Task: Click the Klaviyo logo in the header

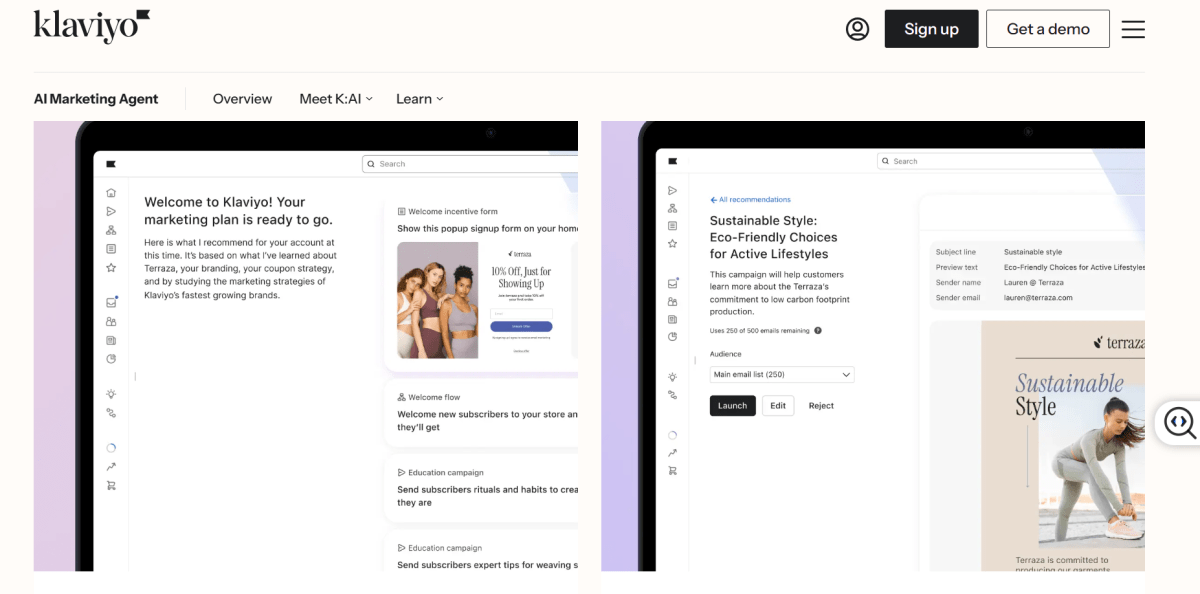Action: pos(92,27)
